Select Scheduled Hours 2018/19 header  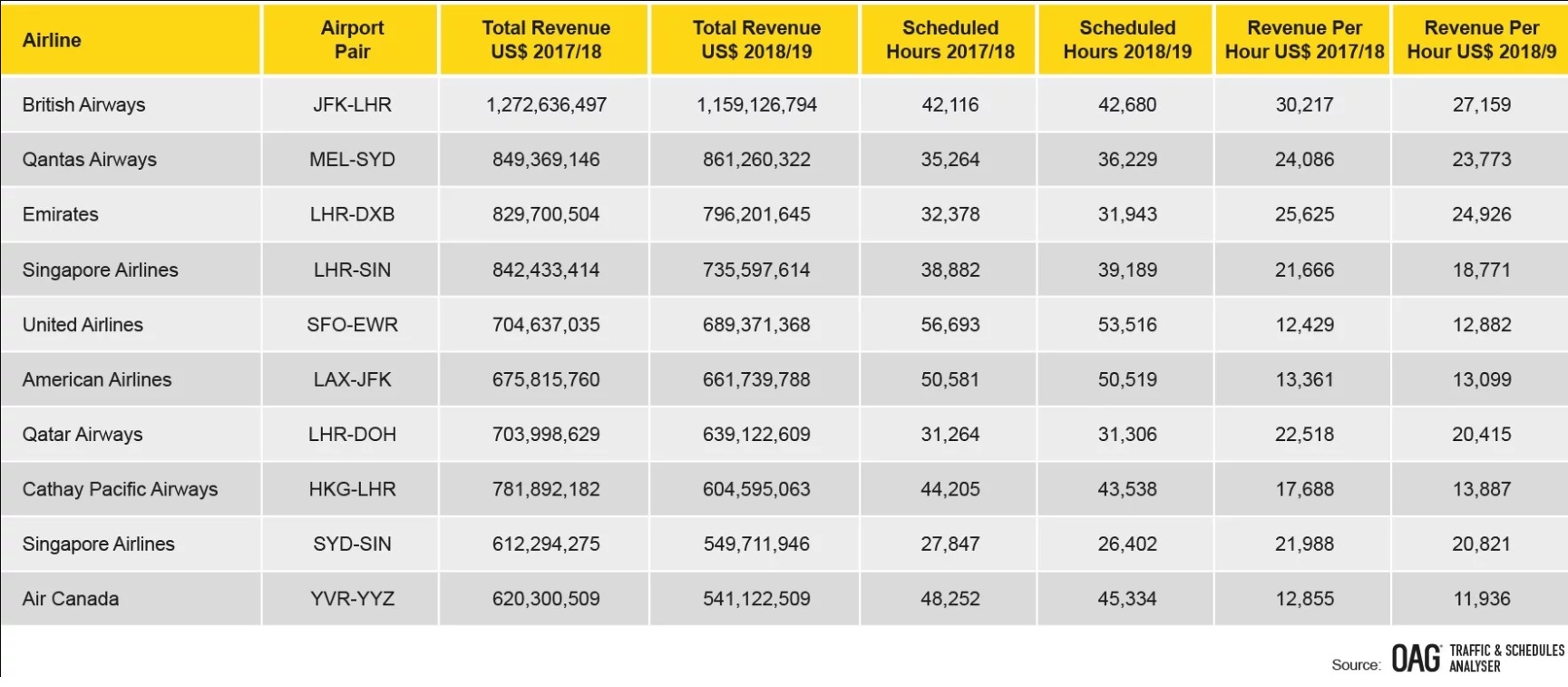coord(1127,40)
